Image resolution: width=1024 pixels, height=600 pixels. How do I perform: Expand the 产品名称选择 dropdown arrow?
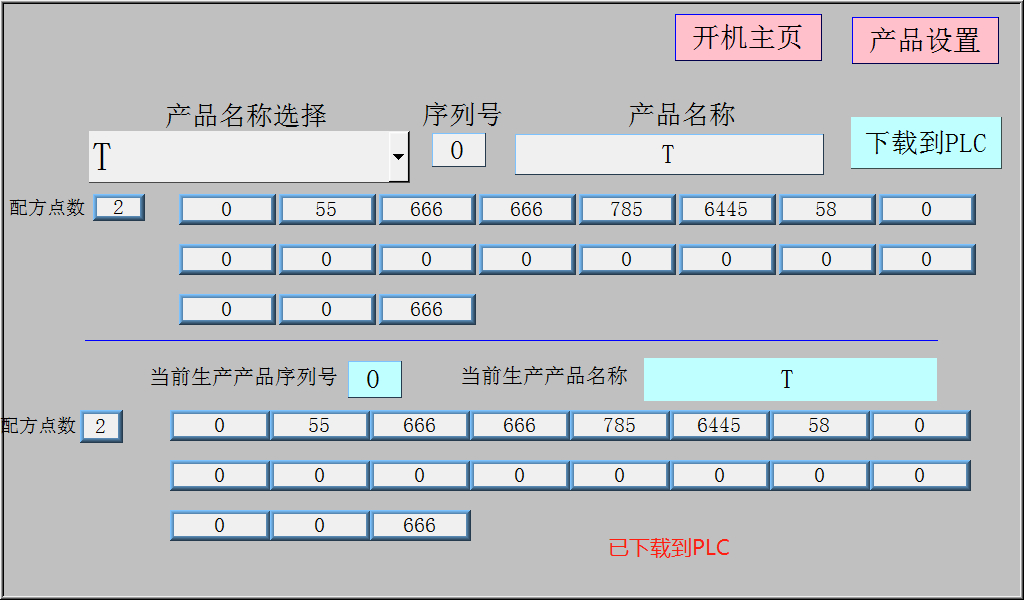click(x=399, y=157)
